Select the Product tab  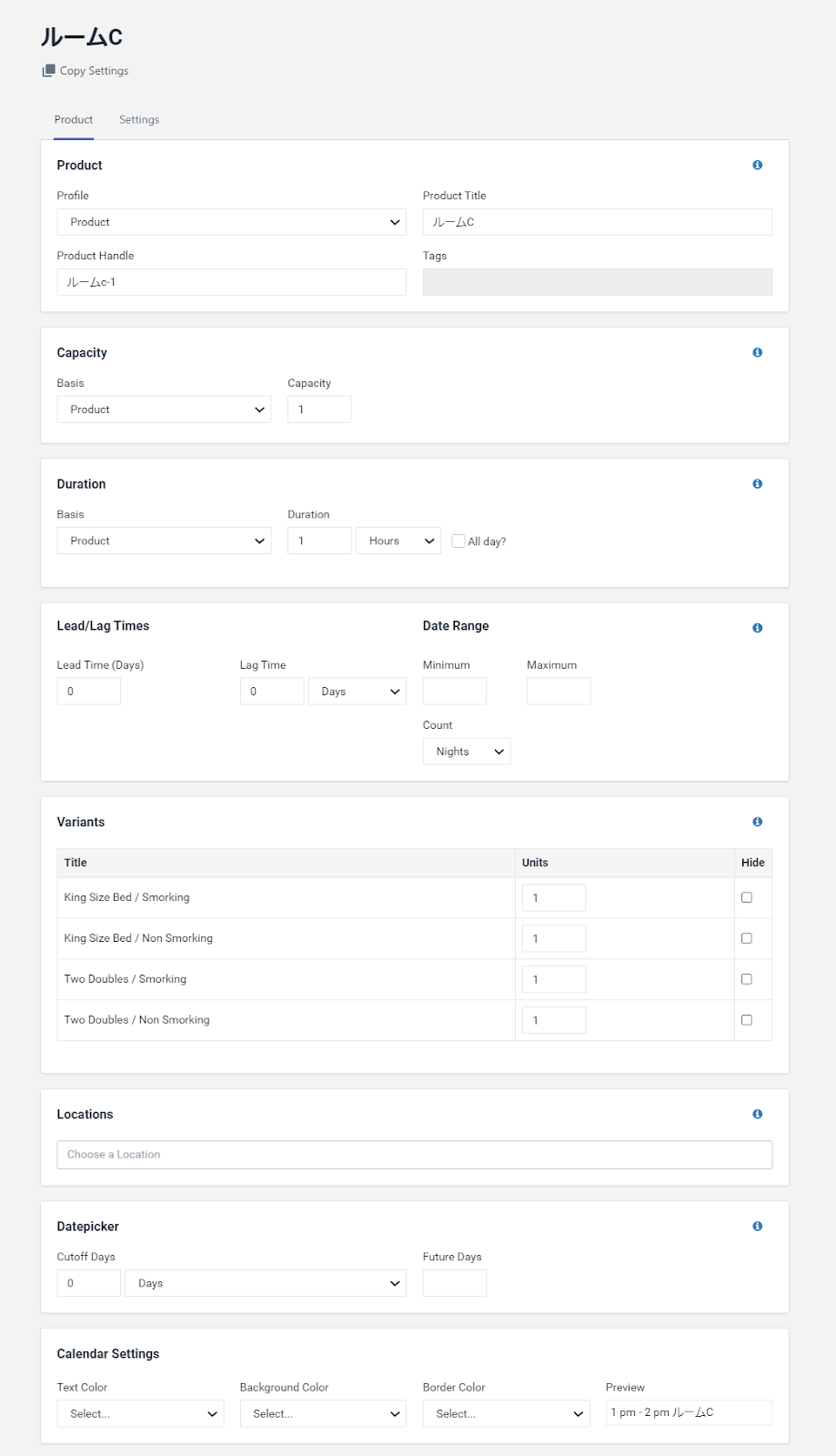click(74, 120)
